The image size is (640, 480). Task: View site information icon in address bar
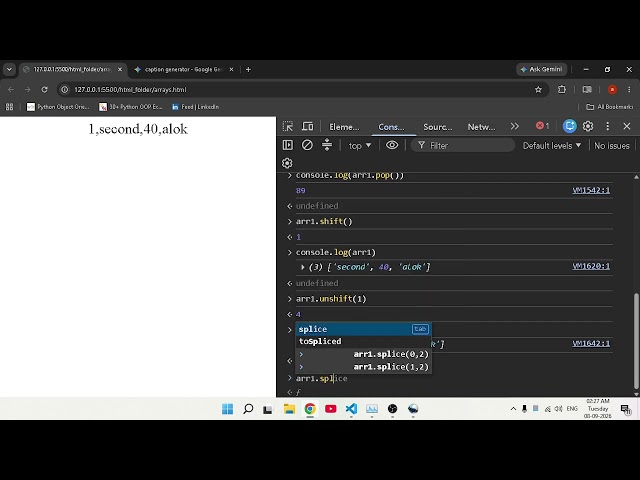[x=64, y=89]
